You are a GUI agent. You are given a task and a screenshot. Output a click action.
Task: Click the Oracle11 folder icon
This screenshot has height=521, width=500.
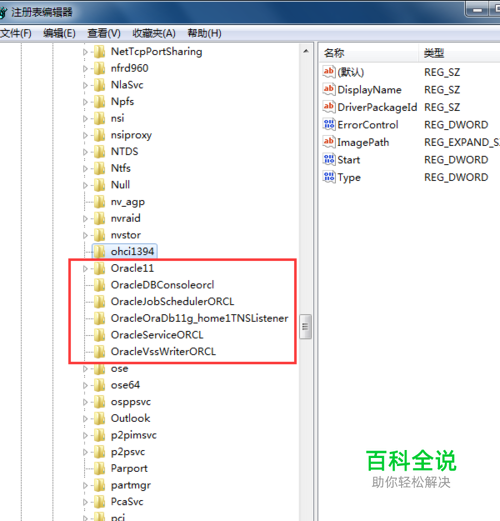[99, 268]
